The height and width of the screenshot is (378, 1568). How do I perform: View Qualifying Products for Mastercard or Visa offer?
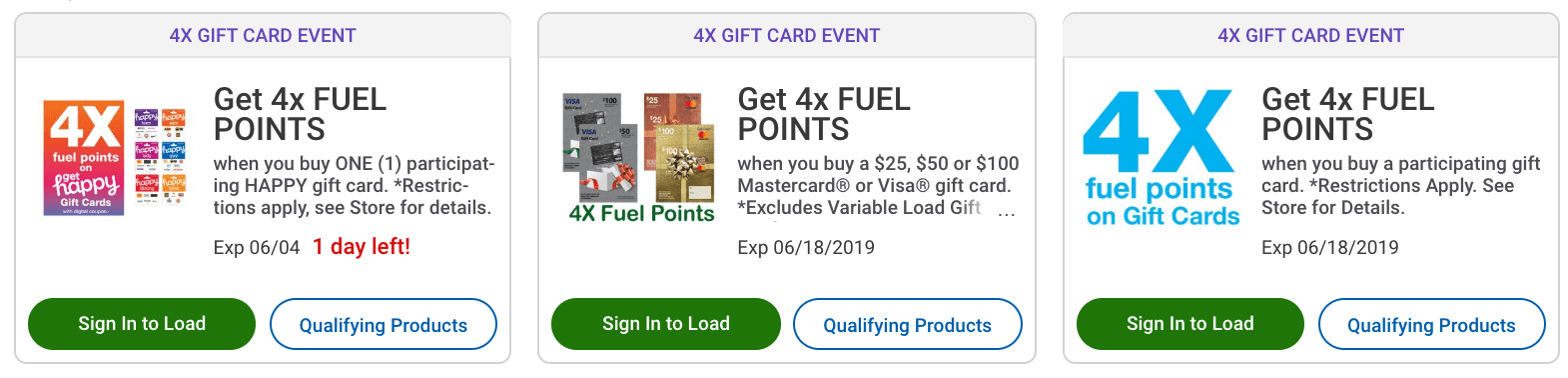(x=908, y=324)
